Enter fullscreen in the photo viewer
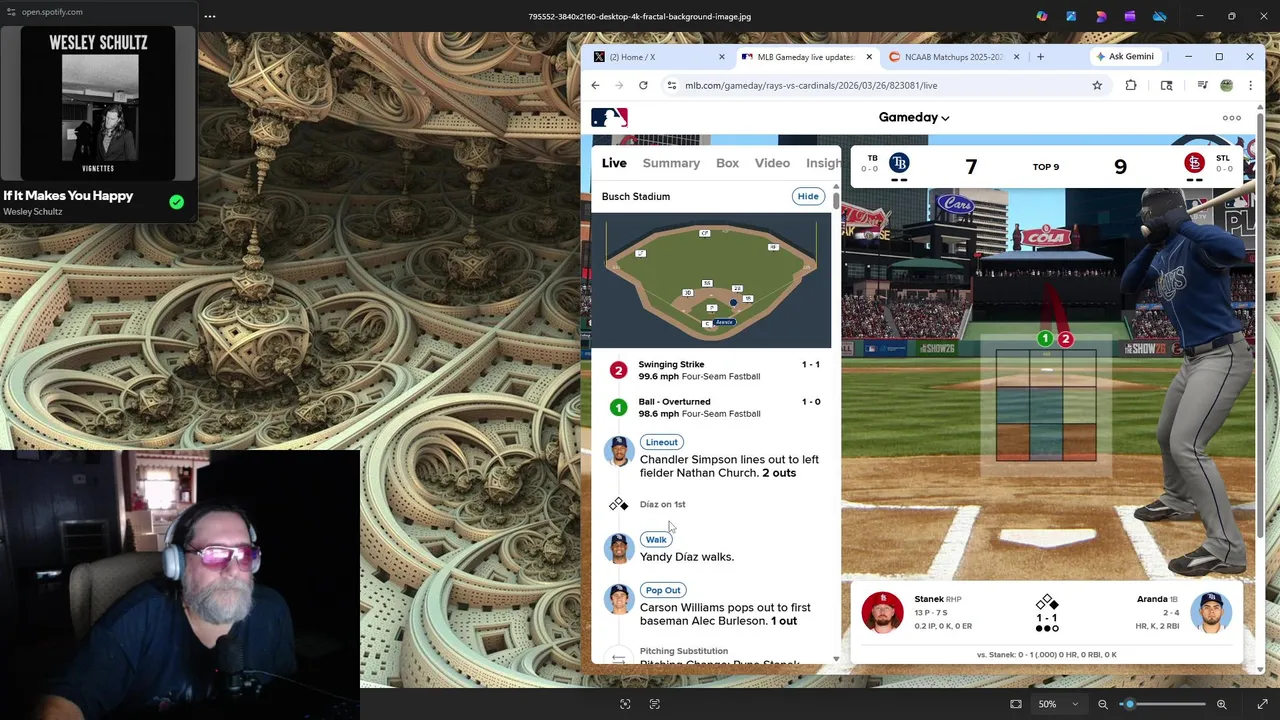 pyautogui.click(x=1262, y=704)
